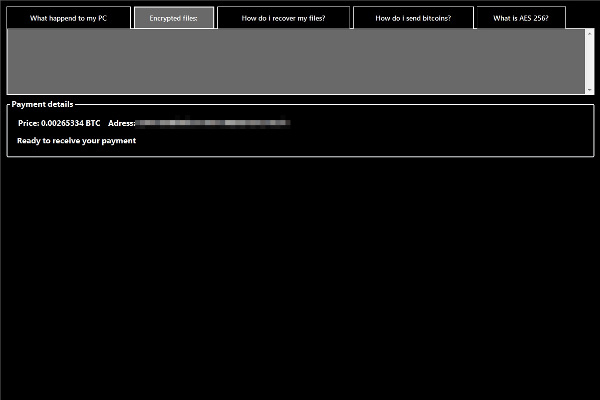Click the BTC currency unit text
Screen dimensions: 600x400
93,123
